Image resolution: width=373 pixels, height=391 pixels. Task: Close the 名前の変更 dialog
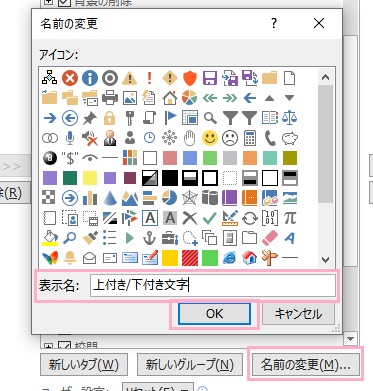click(319, 23)
